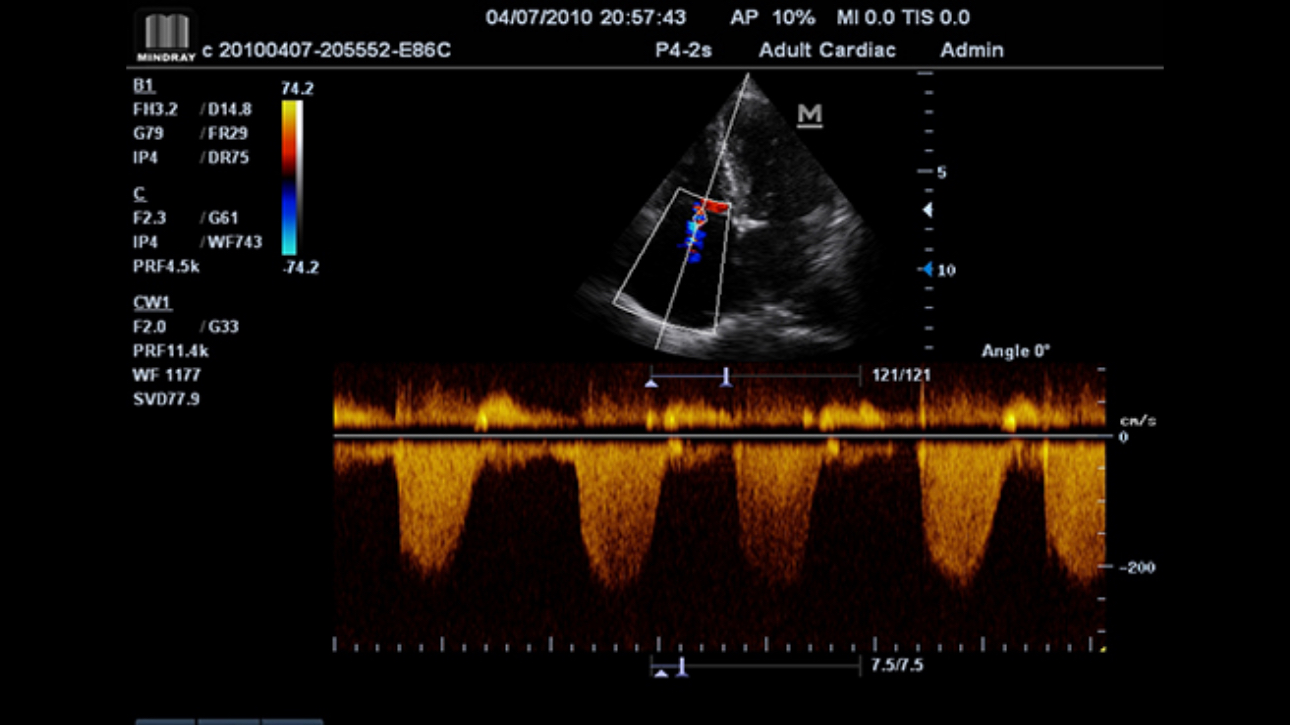This screenshot has width=1290, height=725.
Task: Click the PRF11.4k parameter value
Action: pos(171,351)
